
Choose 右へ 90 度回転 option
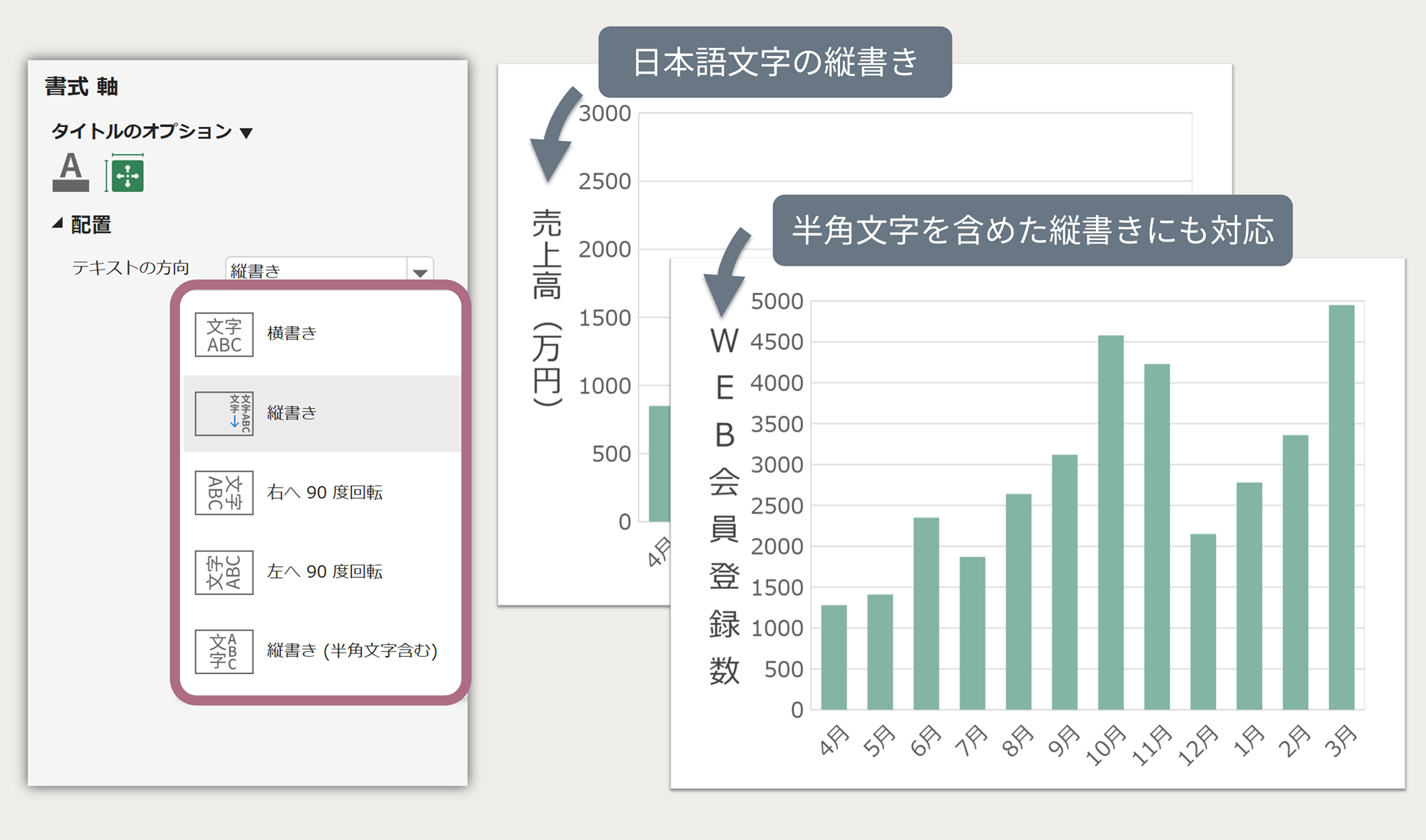click(x=323, y=492)
